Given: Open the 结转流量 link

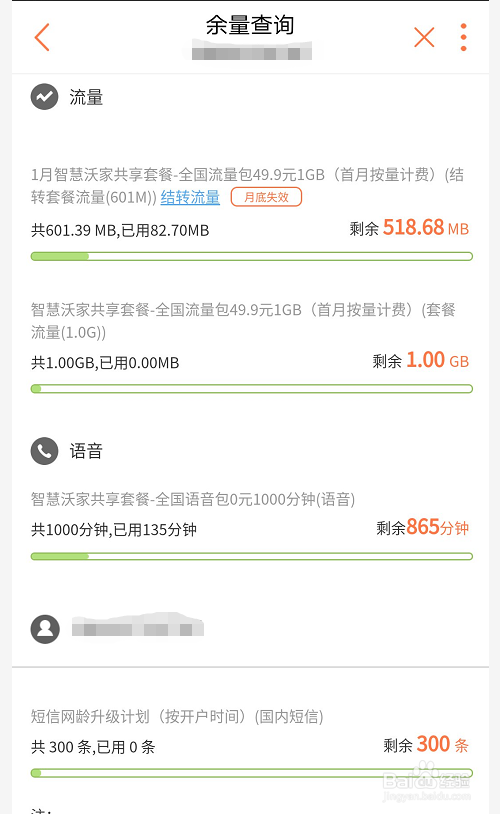Looking at the screenshot, I should point(190,197).
